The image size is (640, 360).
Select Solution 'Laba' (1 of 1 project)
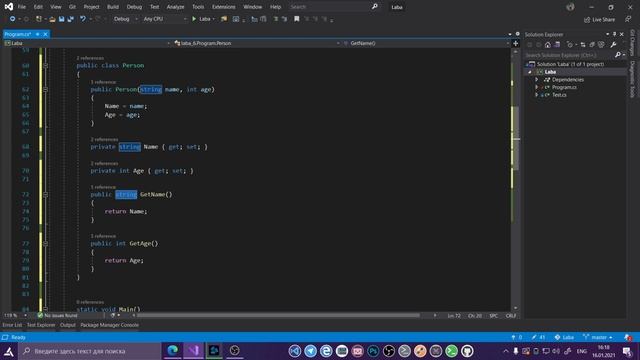(570, 64)
